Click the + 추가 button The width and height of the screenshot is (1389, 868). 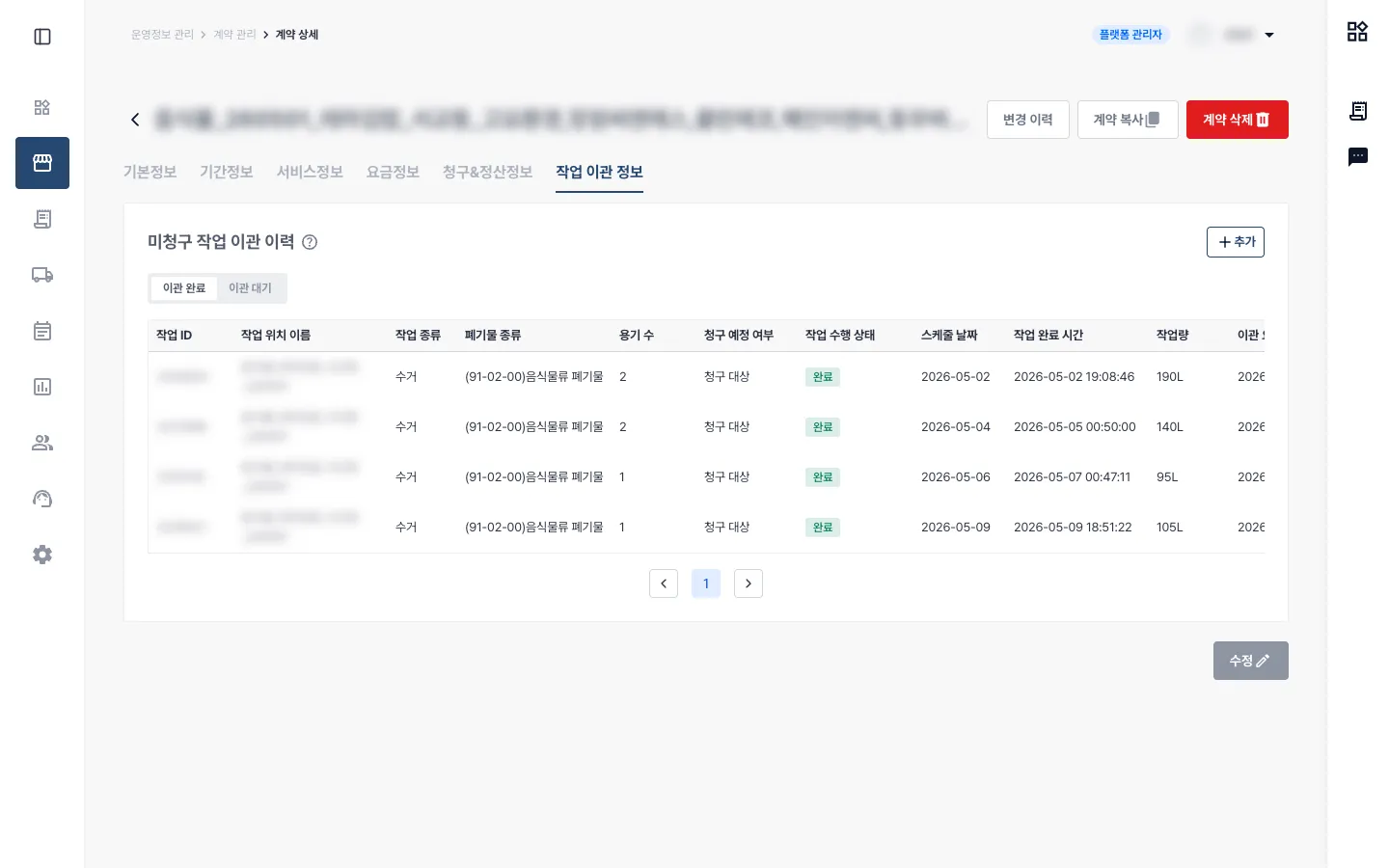point(1236,242)
